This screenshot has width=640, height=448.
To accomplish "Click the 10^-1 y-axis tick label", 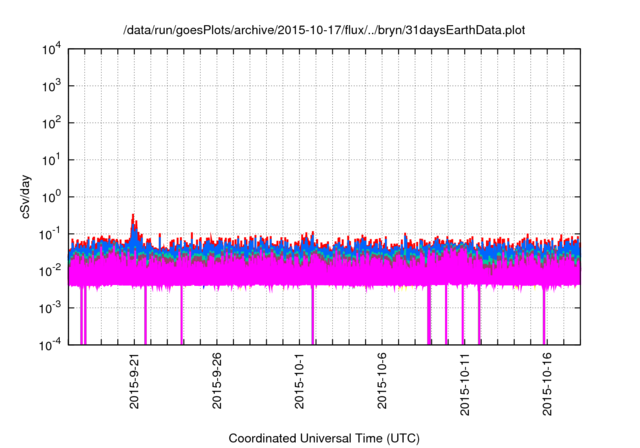I will point(50,234).
